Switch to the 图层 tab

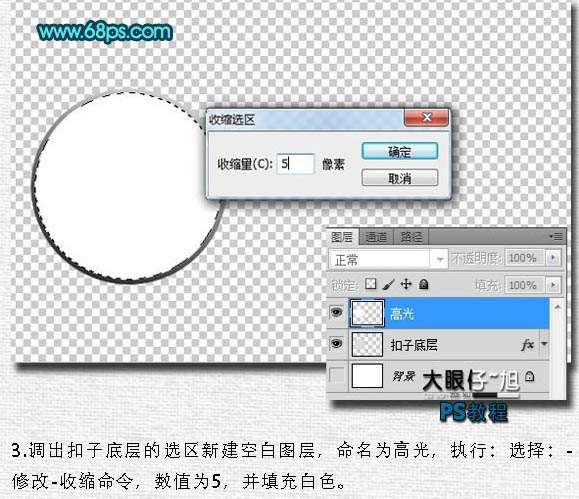pyautogui.click(x=342, y=237)
